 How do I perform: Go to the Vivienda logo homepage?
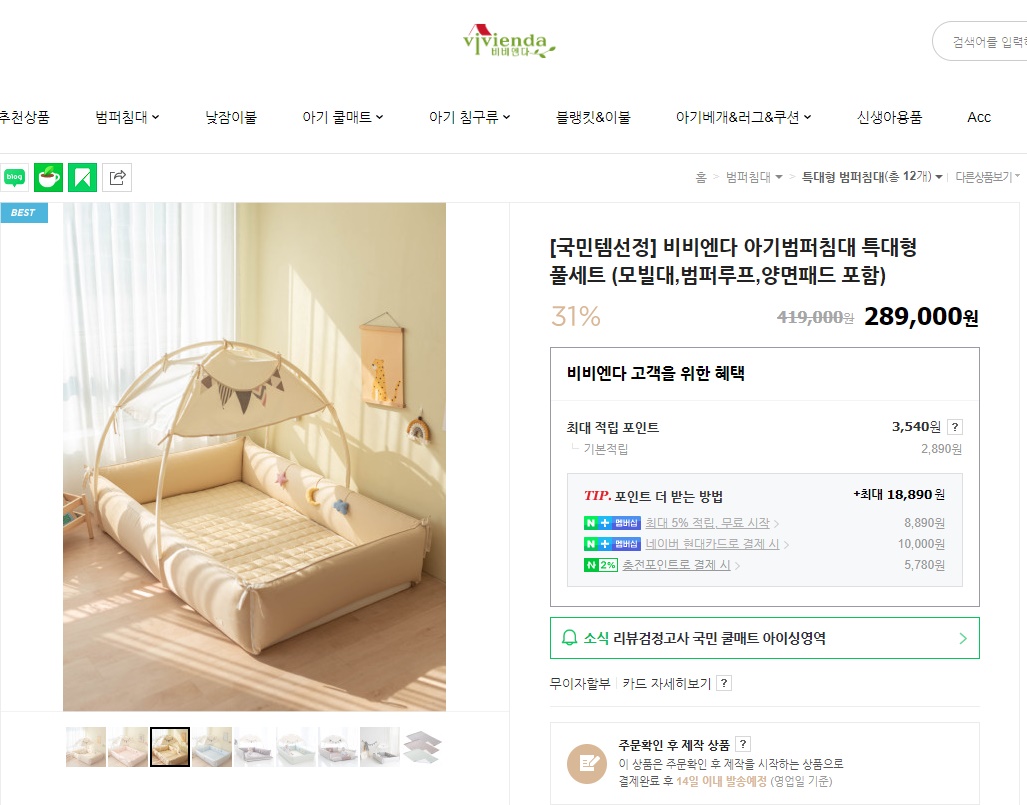[509, 41]
